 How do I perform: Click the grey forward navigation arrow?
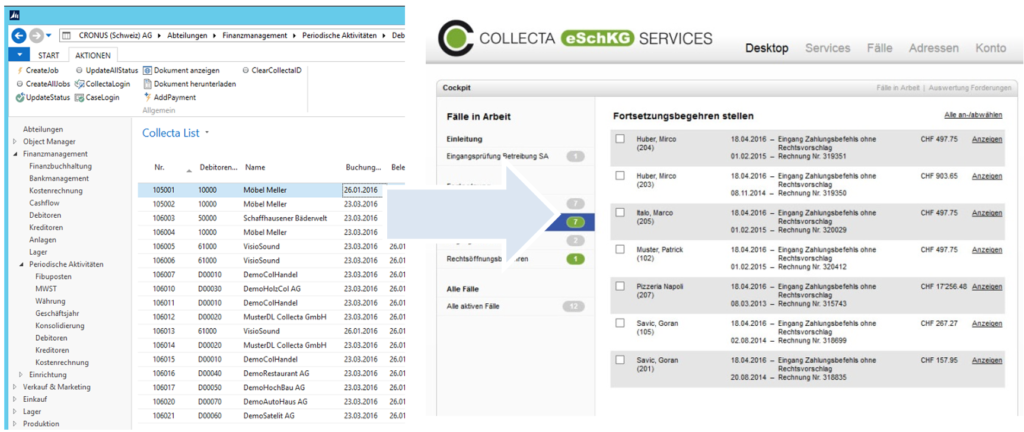pyautogui.click(x=36, y=35)
